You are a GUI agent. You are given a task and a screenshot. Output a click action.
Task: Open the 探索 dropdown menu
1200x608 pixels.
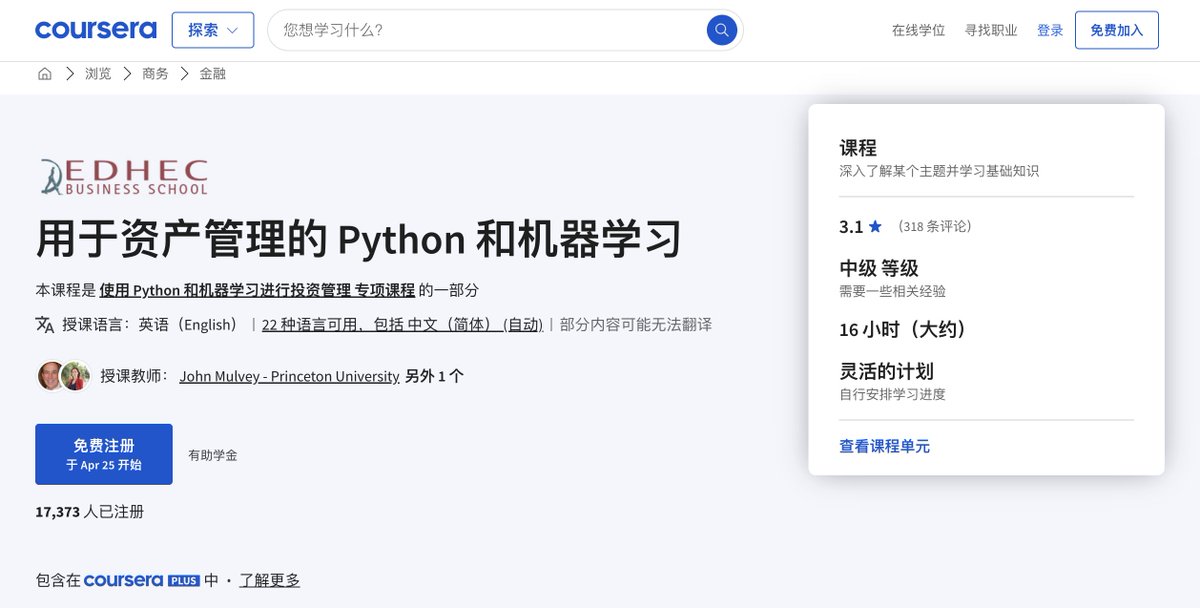pyautogui.click(x=213, y=30)
